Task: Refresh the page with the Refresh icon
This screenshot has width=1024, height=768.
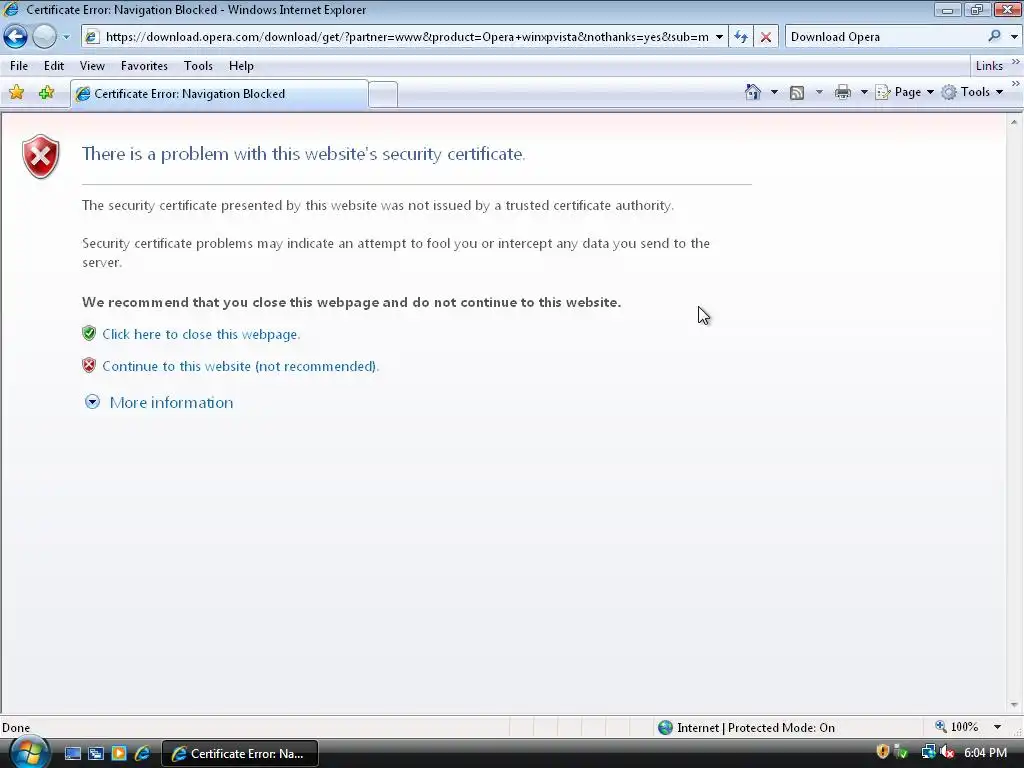Action: [x=741, y=37]
